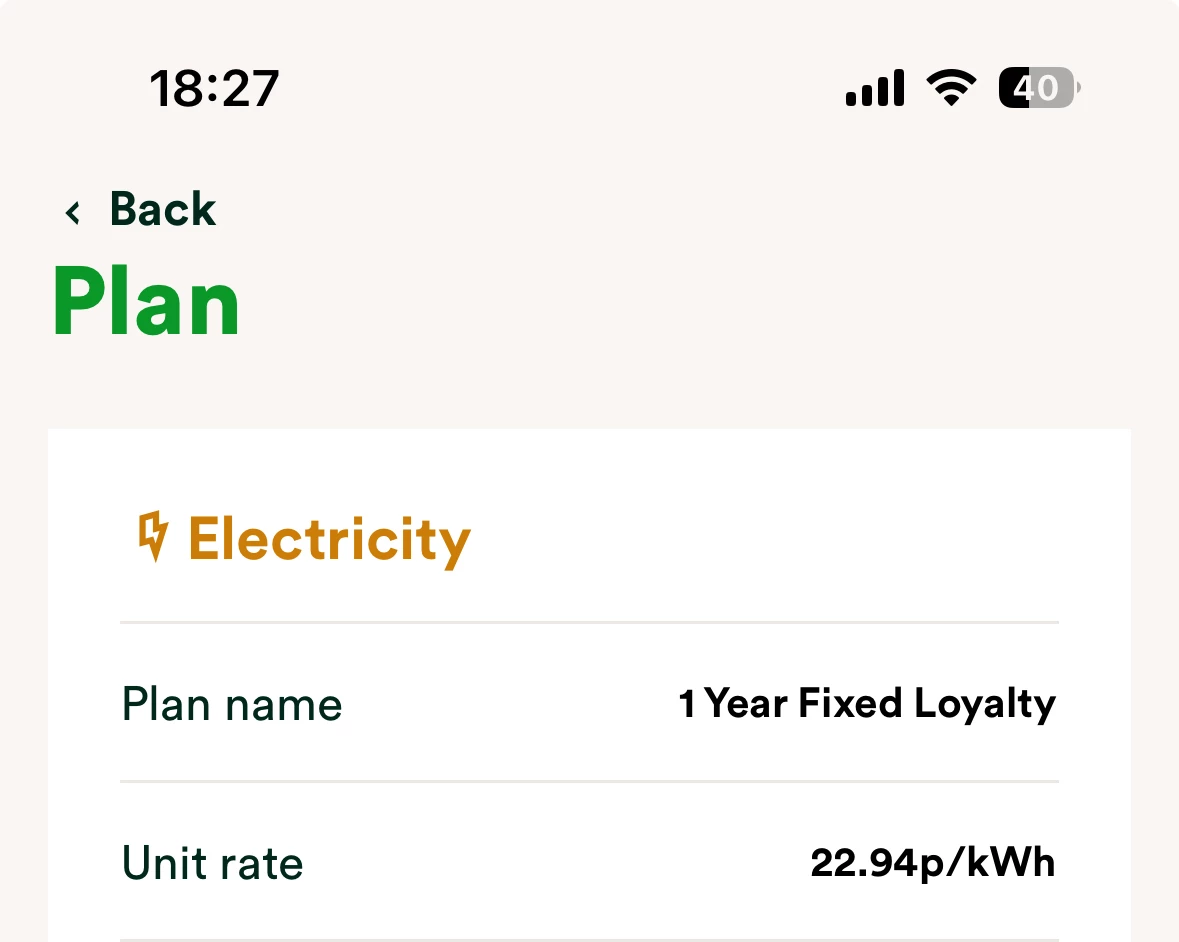Tap empty space between Plan name and its value
1179x942 pixels.
(510, 705)
